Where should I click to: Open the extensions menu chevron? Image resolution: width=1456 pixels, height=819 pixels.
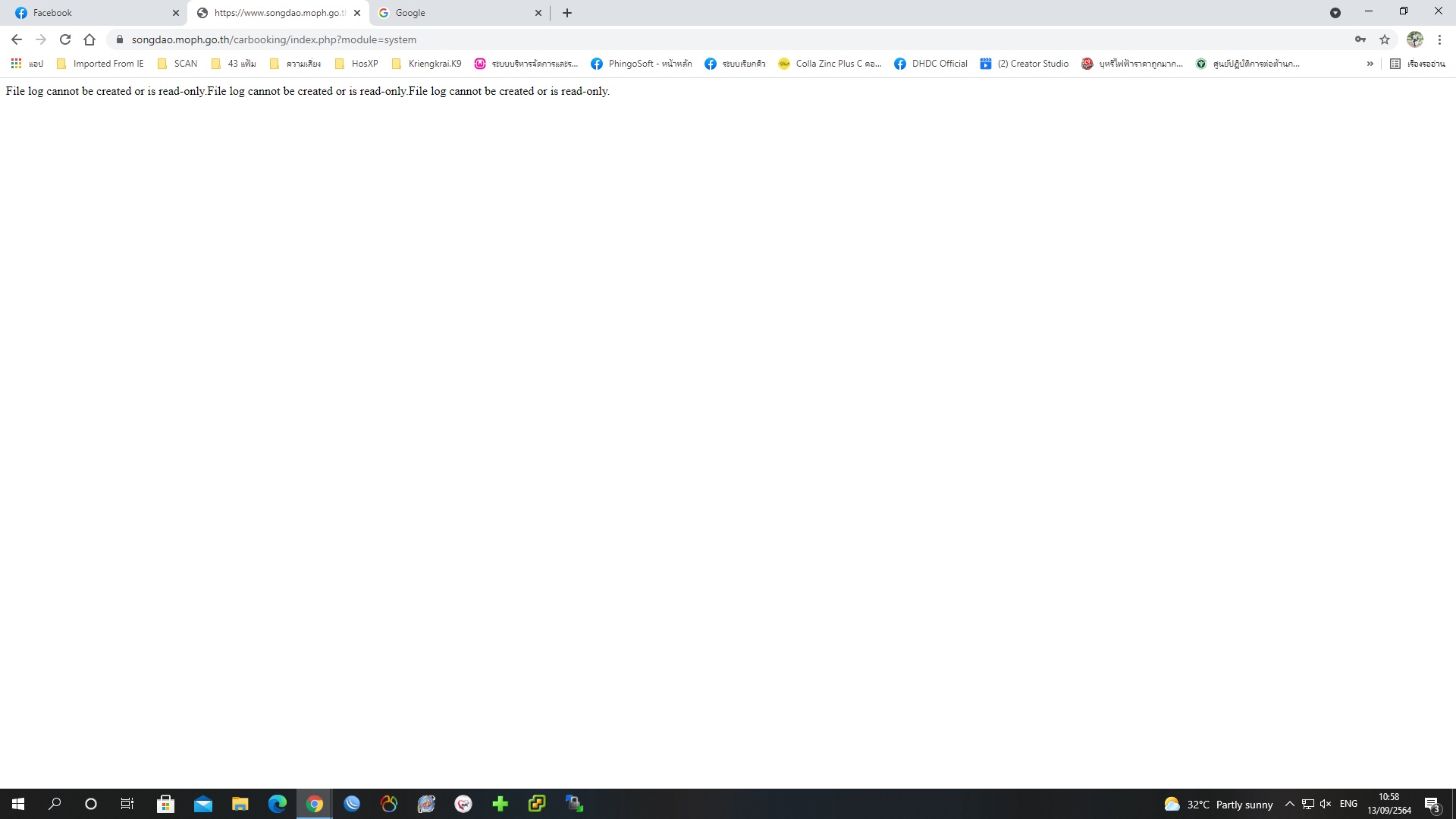tap(1371, 64)
